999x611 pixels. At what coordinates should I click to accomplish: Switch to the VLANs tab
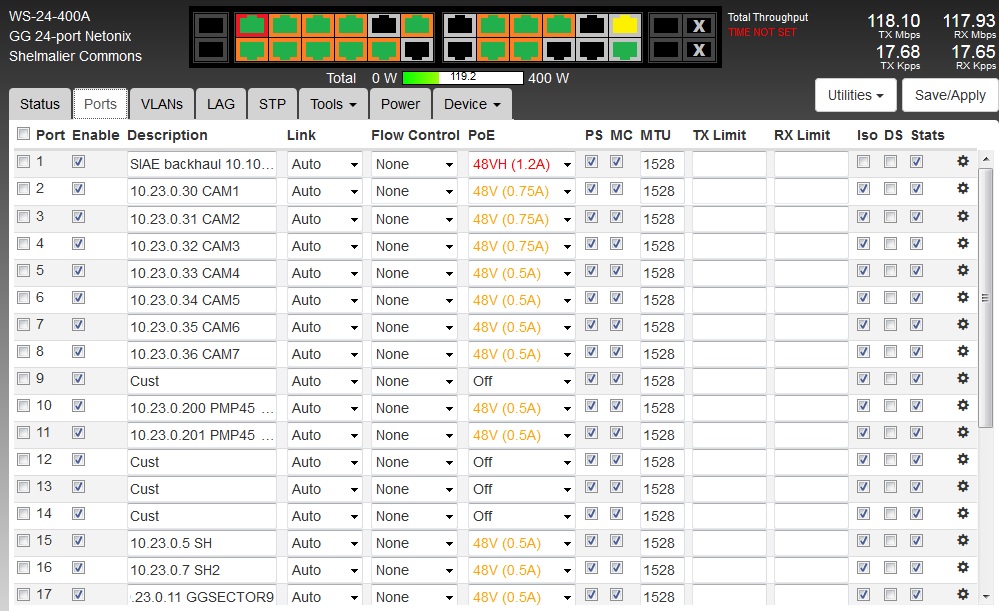click(162, 104)
